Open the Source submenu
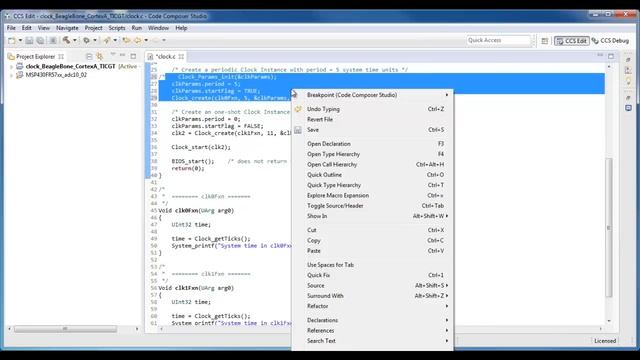This screenshot has height=360, width=640. point(372,285)
